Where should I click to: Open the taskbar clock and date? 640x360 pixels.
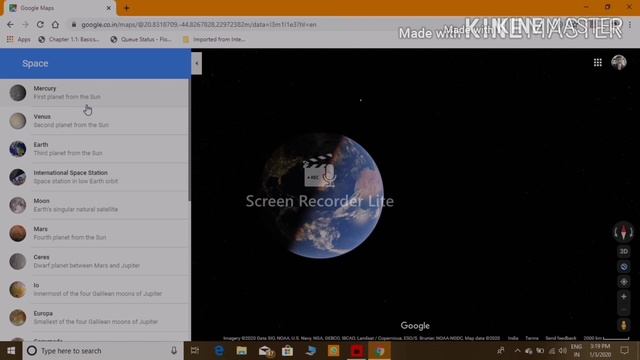pos(600,351)
